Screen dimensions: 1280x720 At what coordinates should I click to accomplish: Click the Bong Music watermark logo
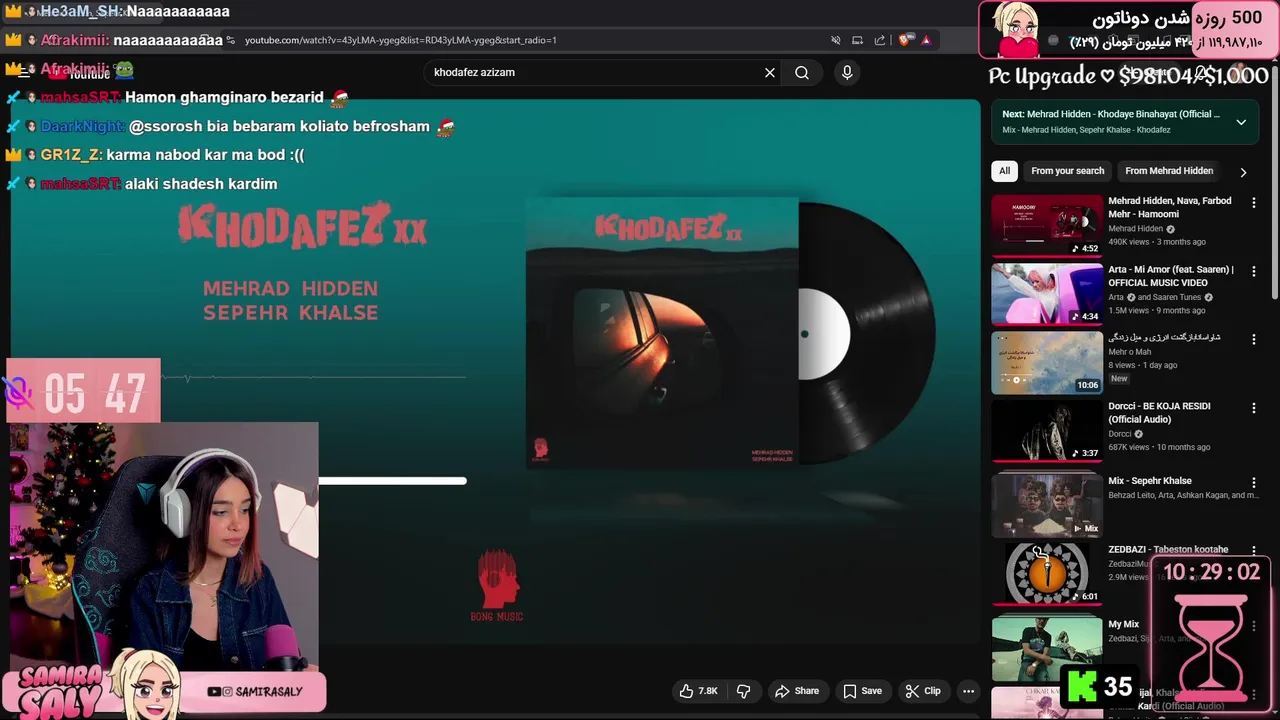click(497, 586)
